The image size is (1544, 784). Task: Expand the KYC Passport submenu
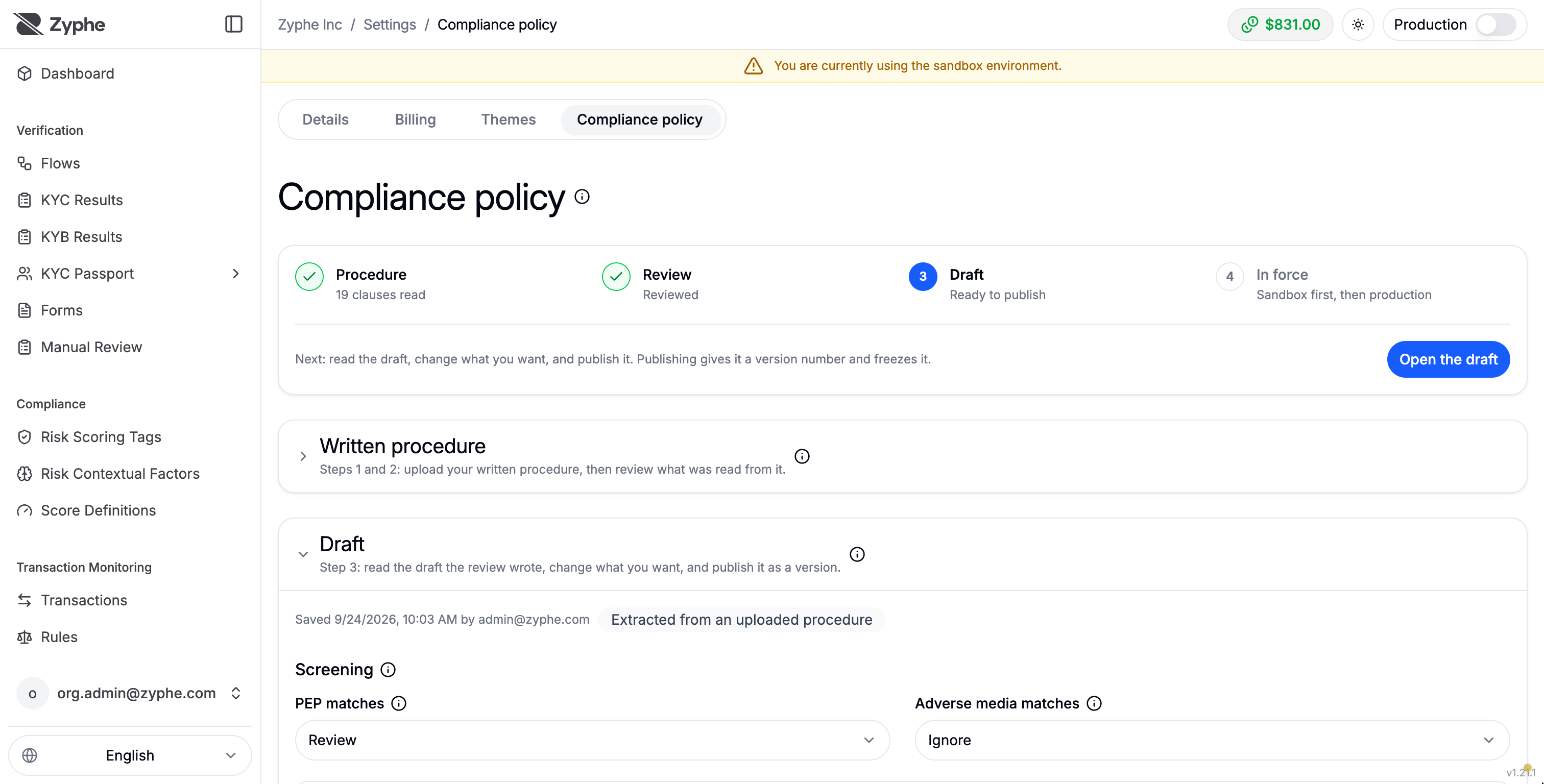tap(236, 274)
